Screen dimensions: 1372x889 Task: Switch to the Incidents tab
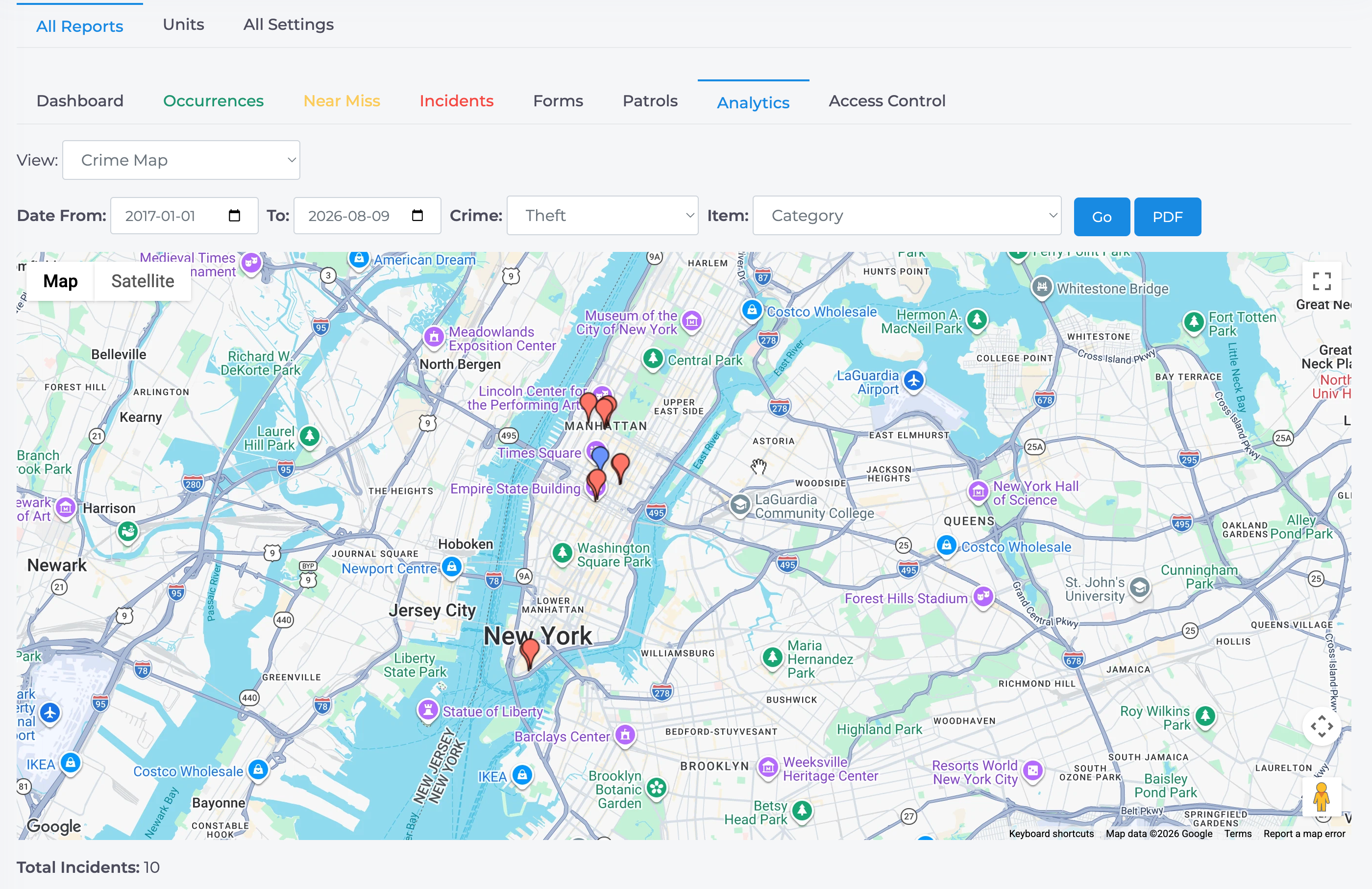click(x=457, y=101)
